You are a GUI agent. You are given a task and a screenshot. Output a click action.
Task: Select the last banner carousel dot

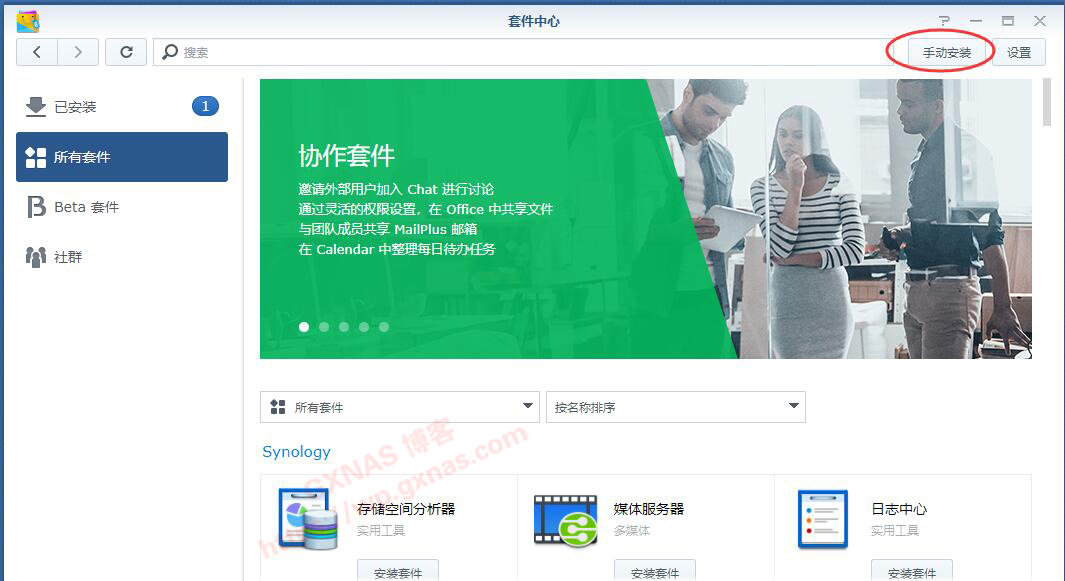coord(384,327)
